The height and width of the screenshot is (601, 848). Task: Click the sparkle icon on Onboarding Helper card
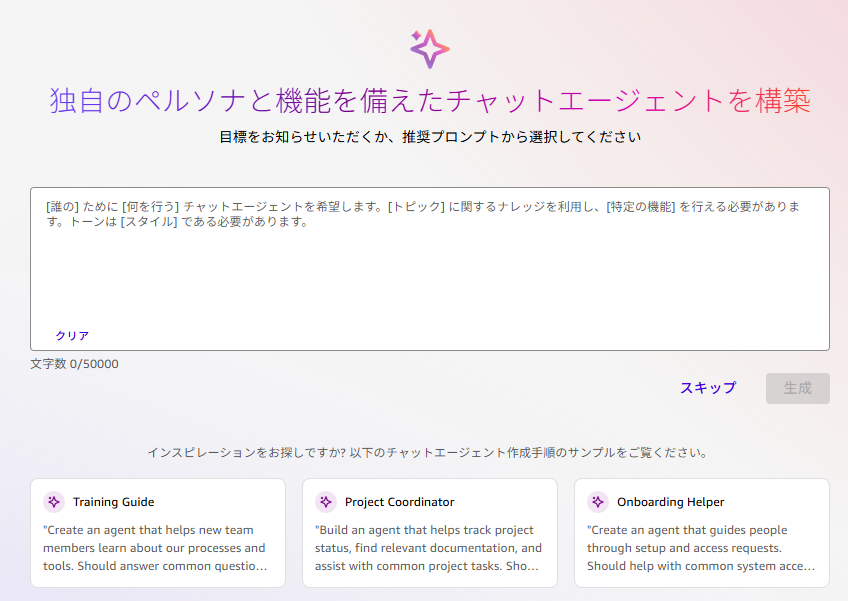(598, 502)
